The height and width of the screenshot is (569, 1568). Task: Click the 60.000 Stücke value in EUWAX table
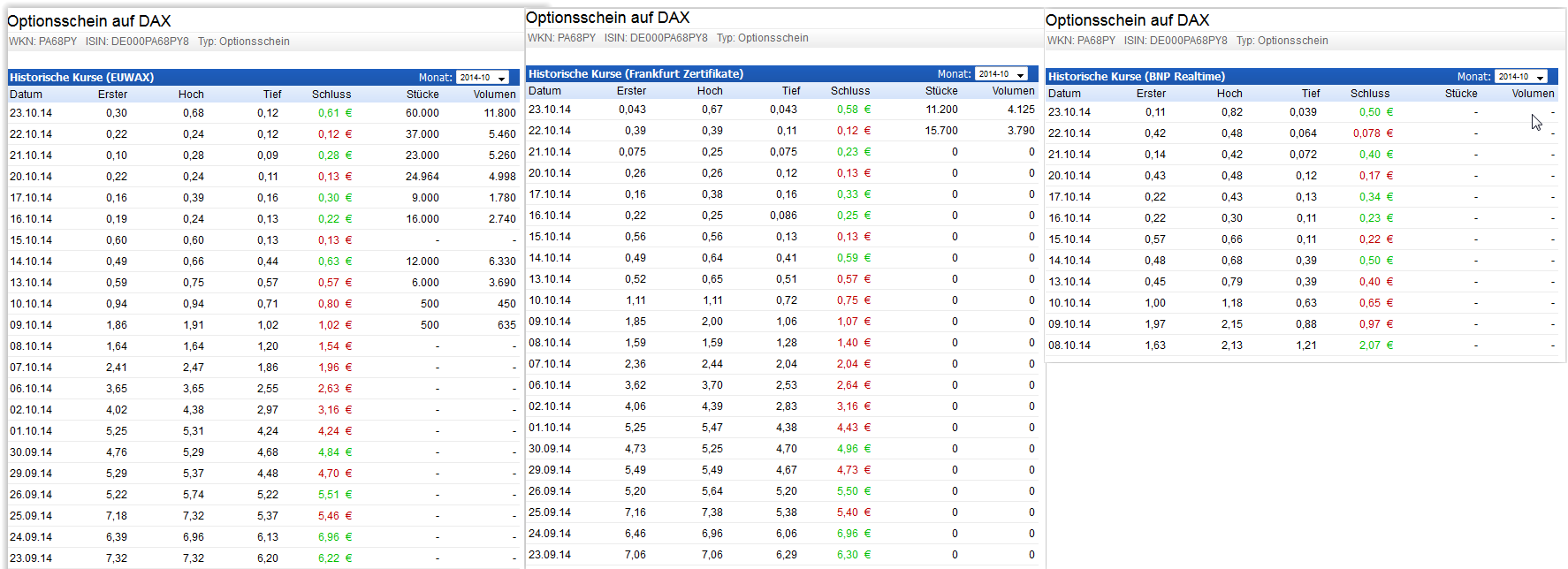(x=422, y=113)
